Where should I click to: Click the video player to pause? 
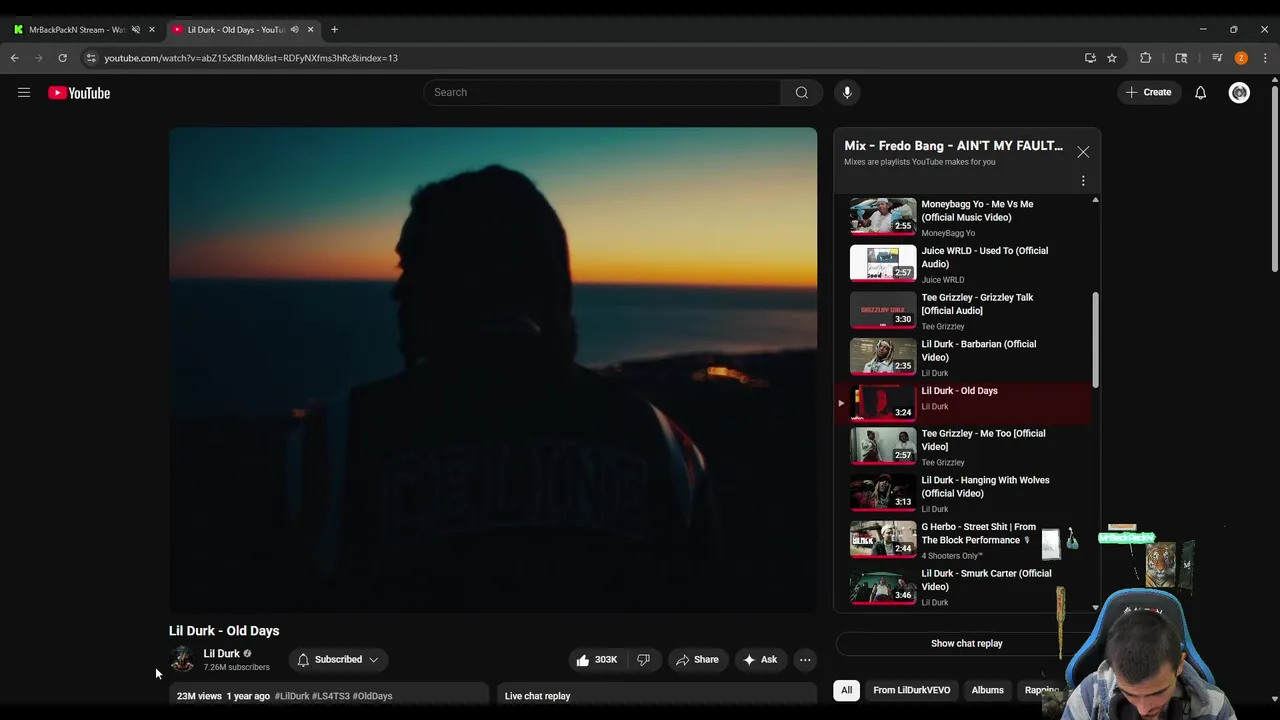[493, 369]
